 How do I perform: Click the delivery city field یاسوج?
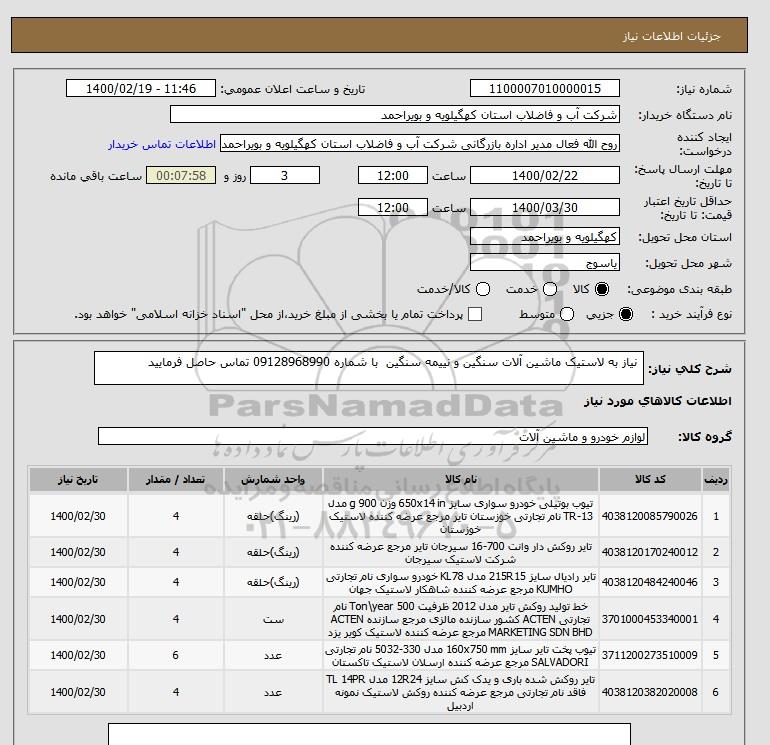pos(545,263)
